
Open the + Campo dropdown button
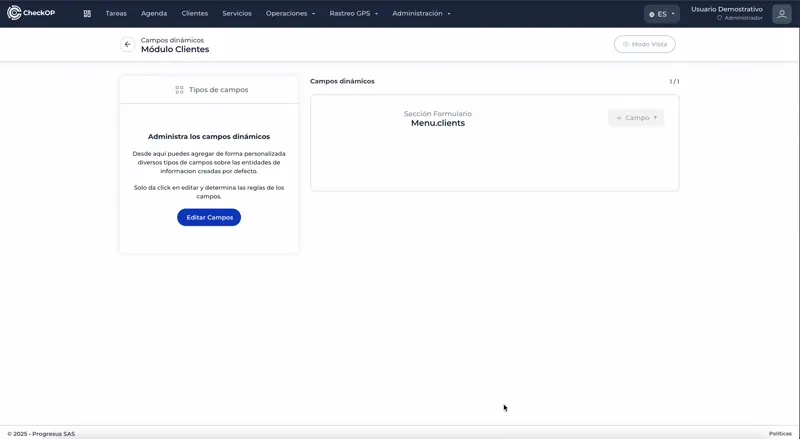coord(636,118)
